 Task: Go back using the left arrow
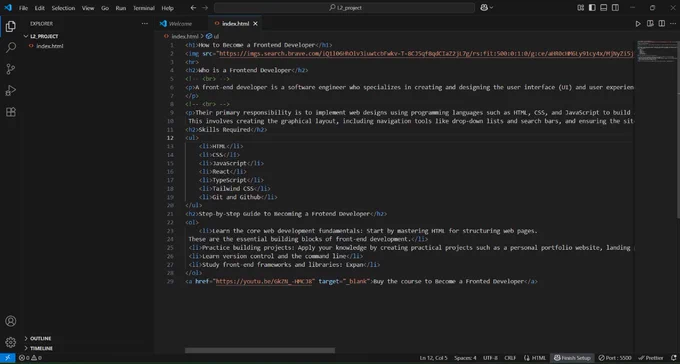click(x=193, y=8)
